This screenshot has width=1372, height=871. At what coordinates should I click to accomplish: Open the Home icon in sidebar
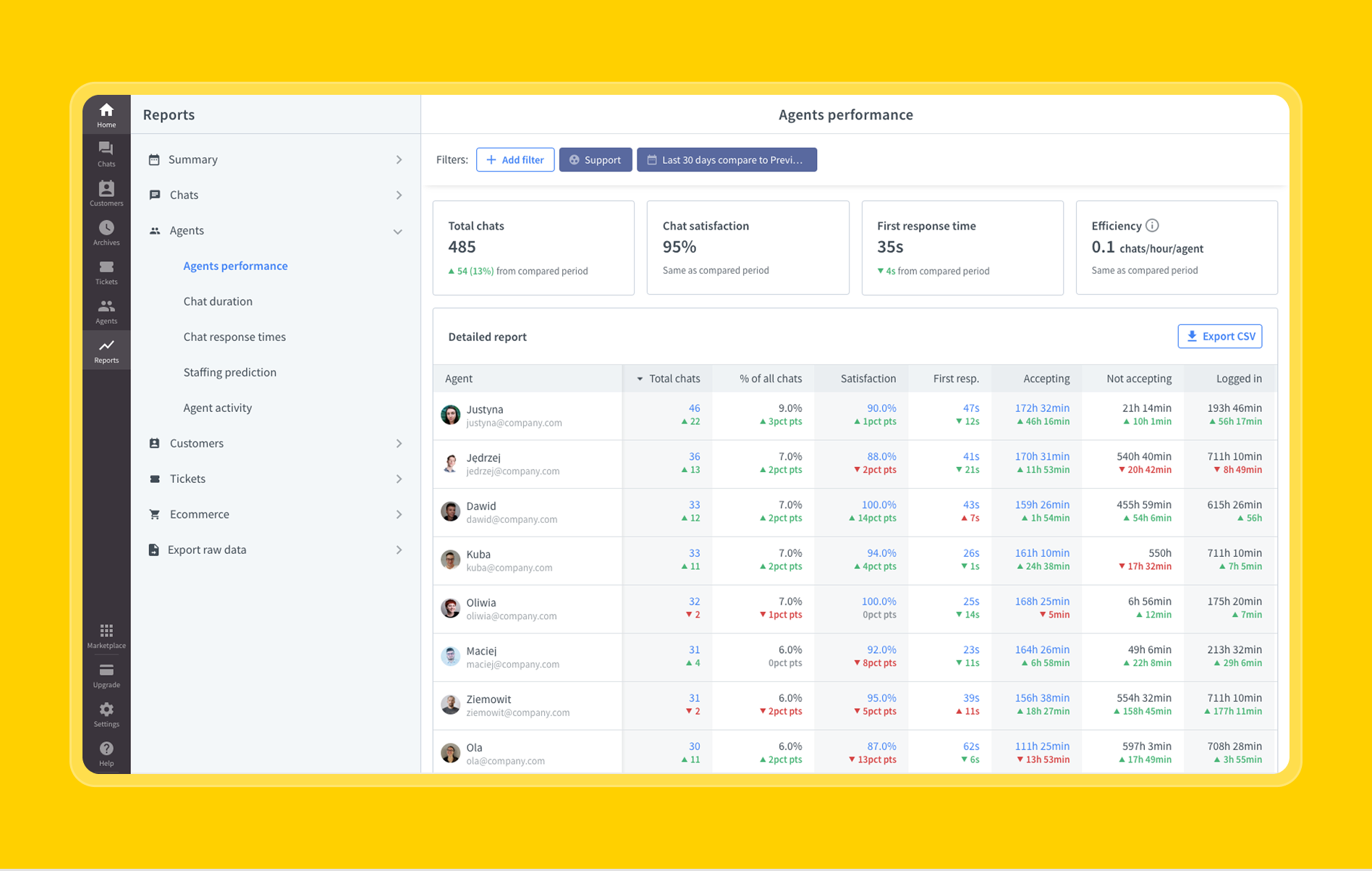(x=106, y=114)
